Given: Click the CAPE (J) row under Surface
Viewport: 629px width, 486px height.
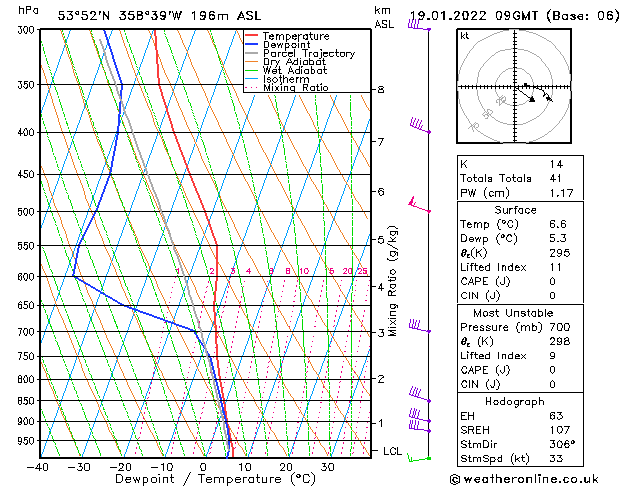Looking at the screenshot, I should (x=482, y=281).
